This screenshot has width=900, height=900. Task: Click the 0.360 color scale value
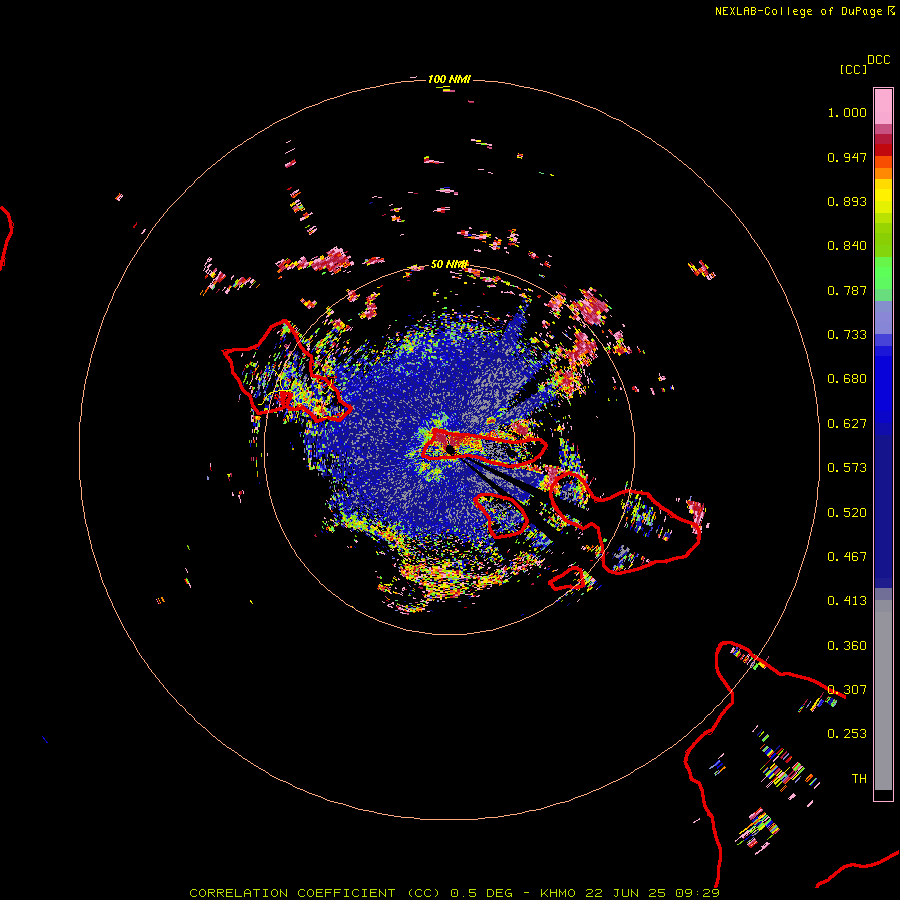point(847,646)
